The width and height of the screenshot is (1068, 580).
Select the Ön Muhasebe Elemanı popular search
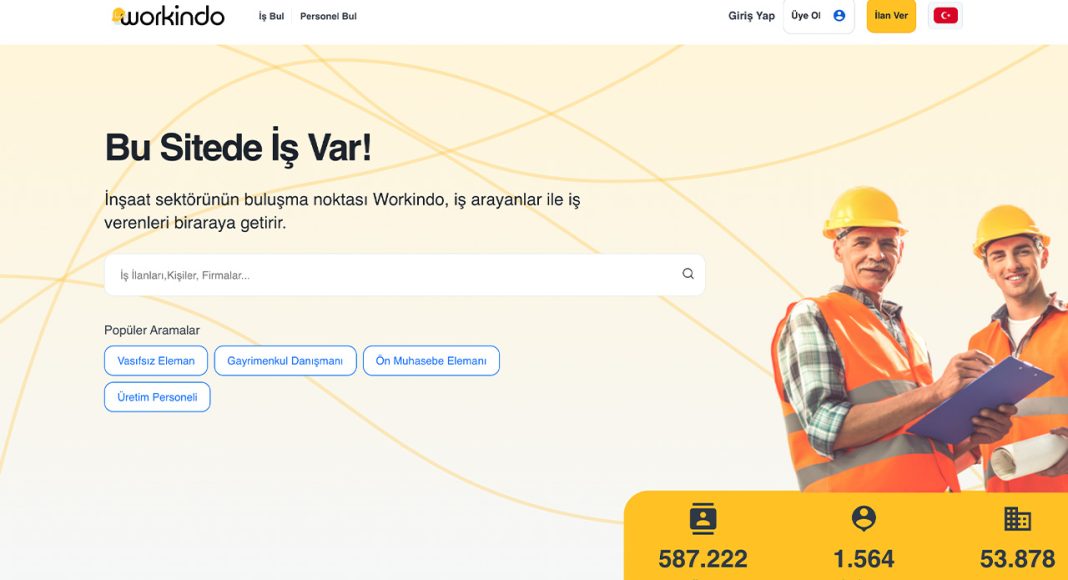(431, 361)
